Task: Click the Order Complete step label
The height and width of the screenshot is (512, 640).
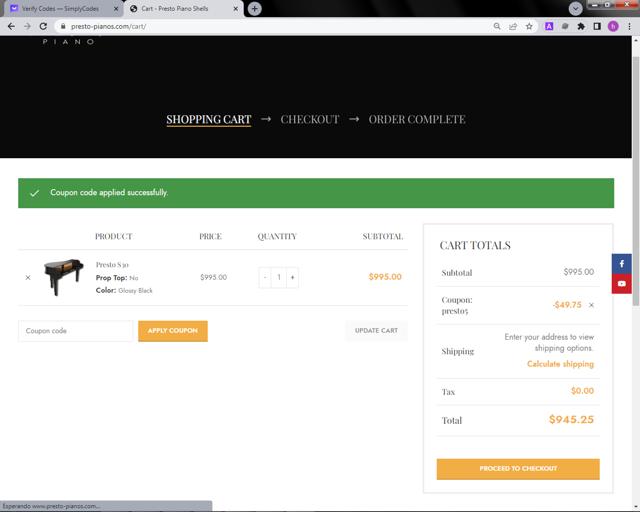Action: coord(417,120)
